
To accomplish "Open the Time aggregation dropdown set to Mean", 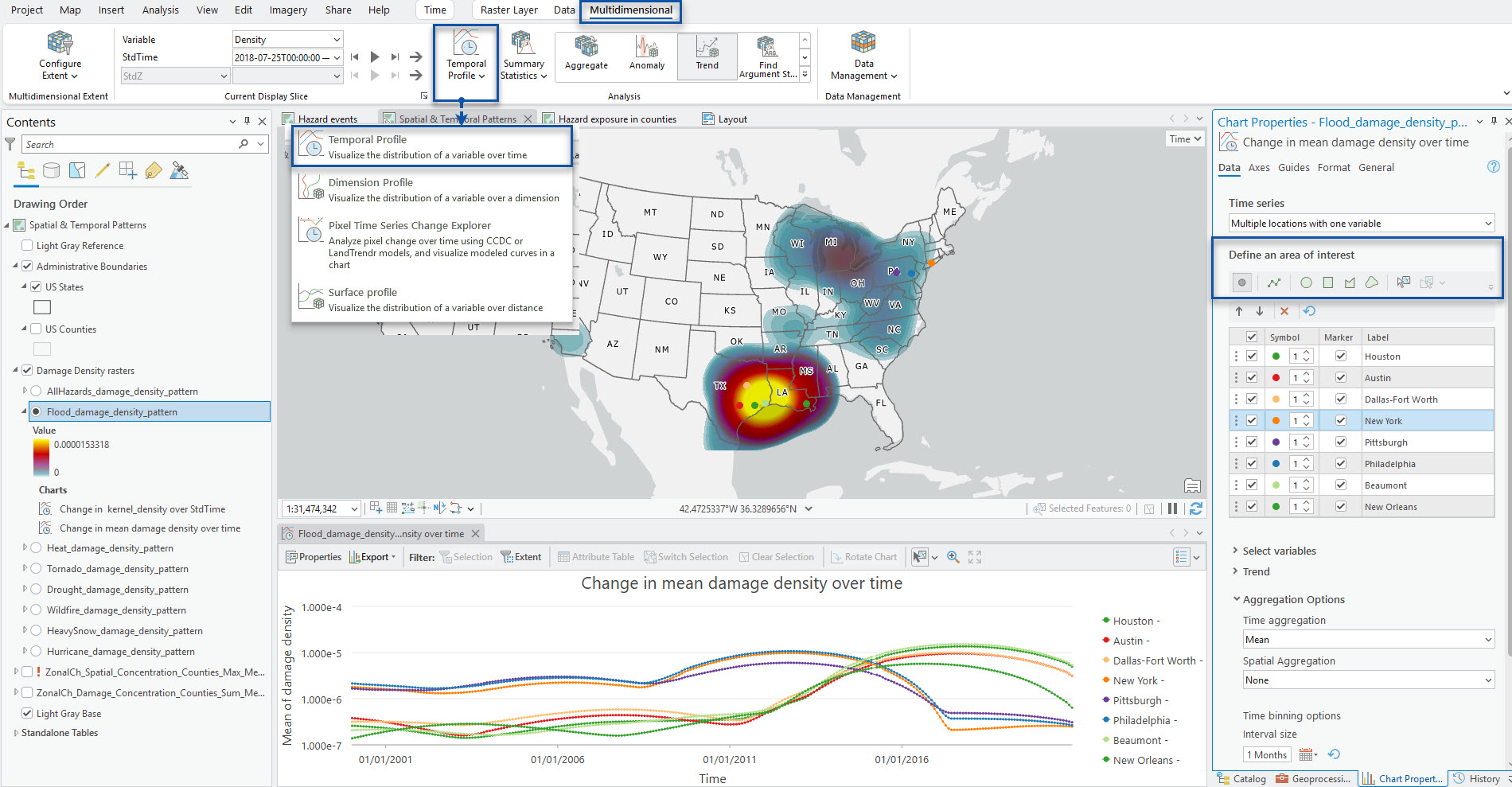I will [1367, 639].
